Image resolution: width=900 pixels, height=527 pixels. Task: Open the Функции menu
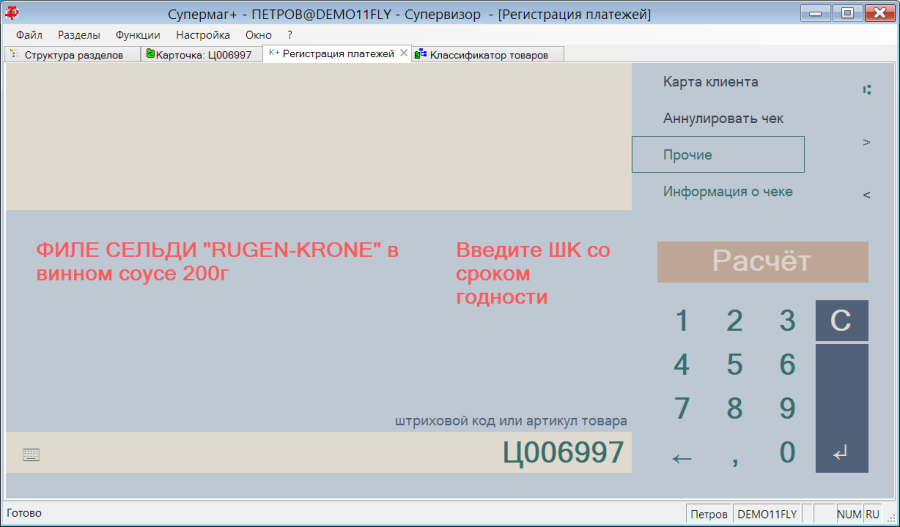[138, 35]
